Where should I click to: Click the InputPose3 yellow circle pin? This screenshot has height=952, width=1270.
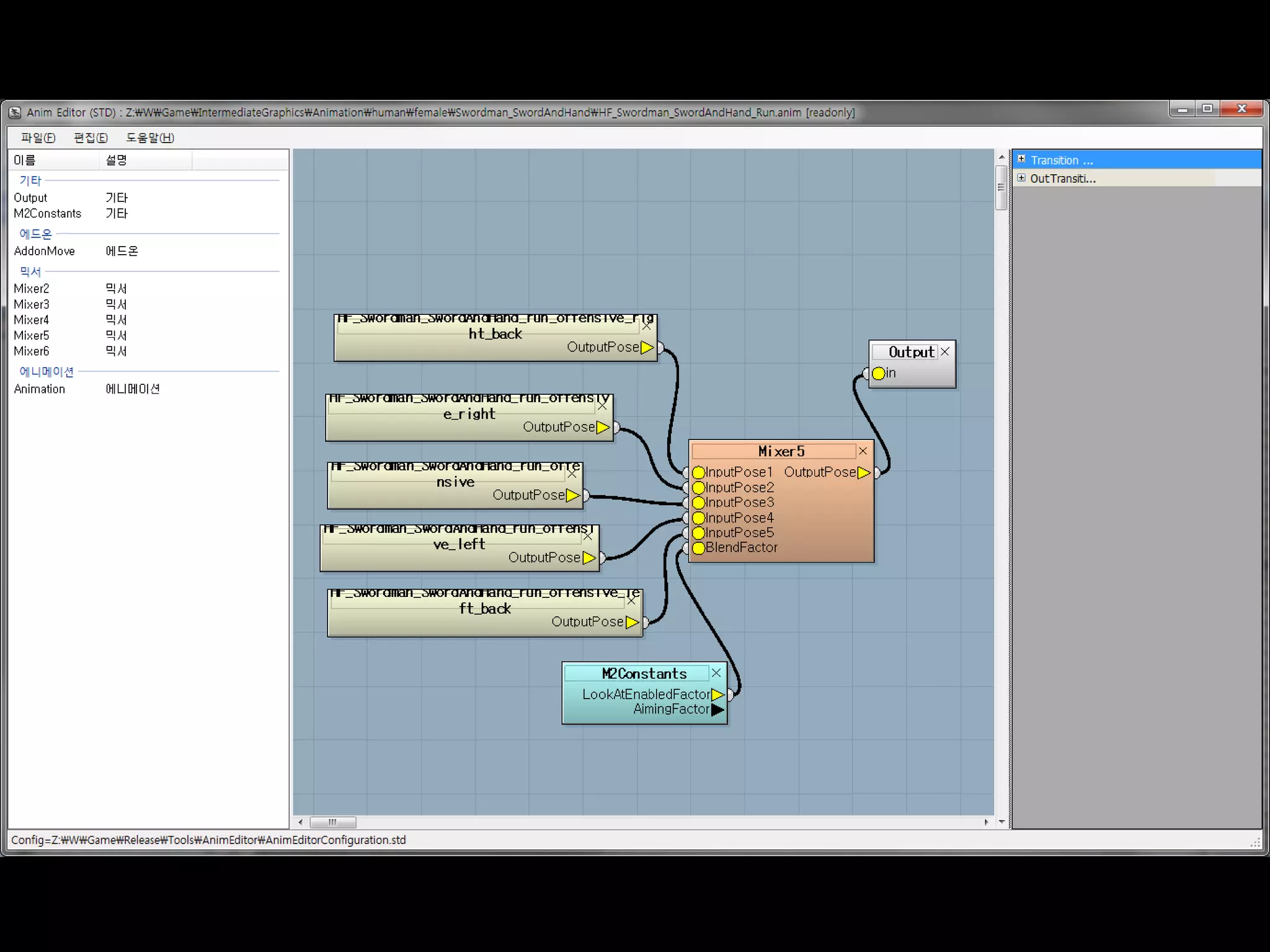(x=698, y=503)
